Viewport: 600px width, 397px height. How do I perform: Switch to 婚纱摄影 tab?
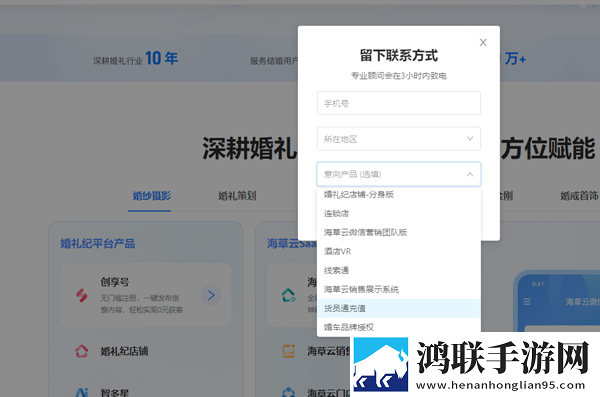coord(152,196)
